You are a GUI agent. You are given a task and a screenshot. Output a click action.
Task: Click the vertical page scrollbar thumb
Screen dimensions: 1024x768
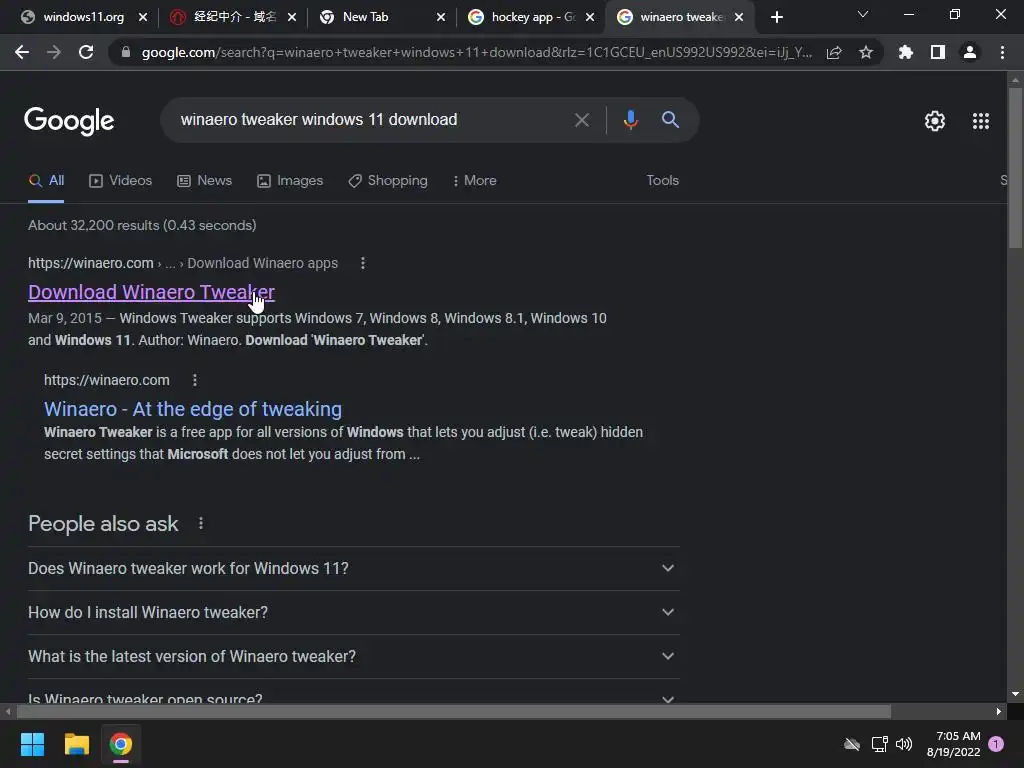click(1015, 168)
